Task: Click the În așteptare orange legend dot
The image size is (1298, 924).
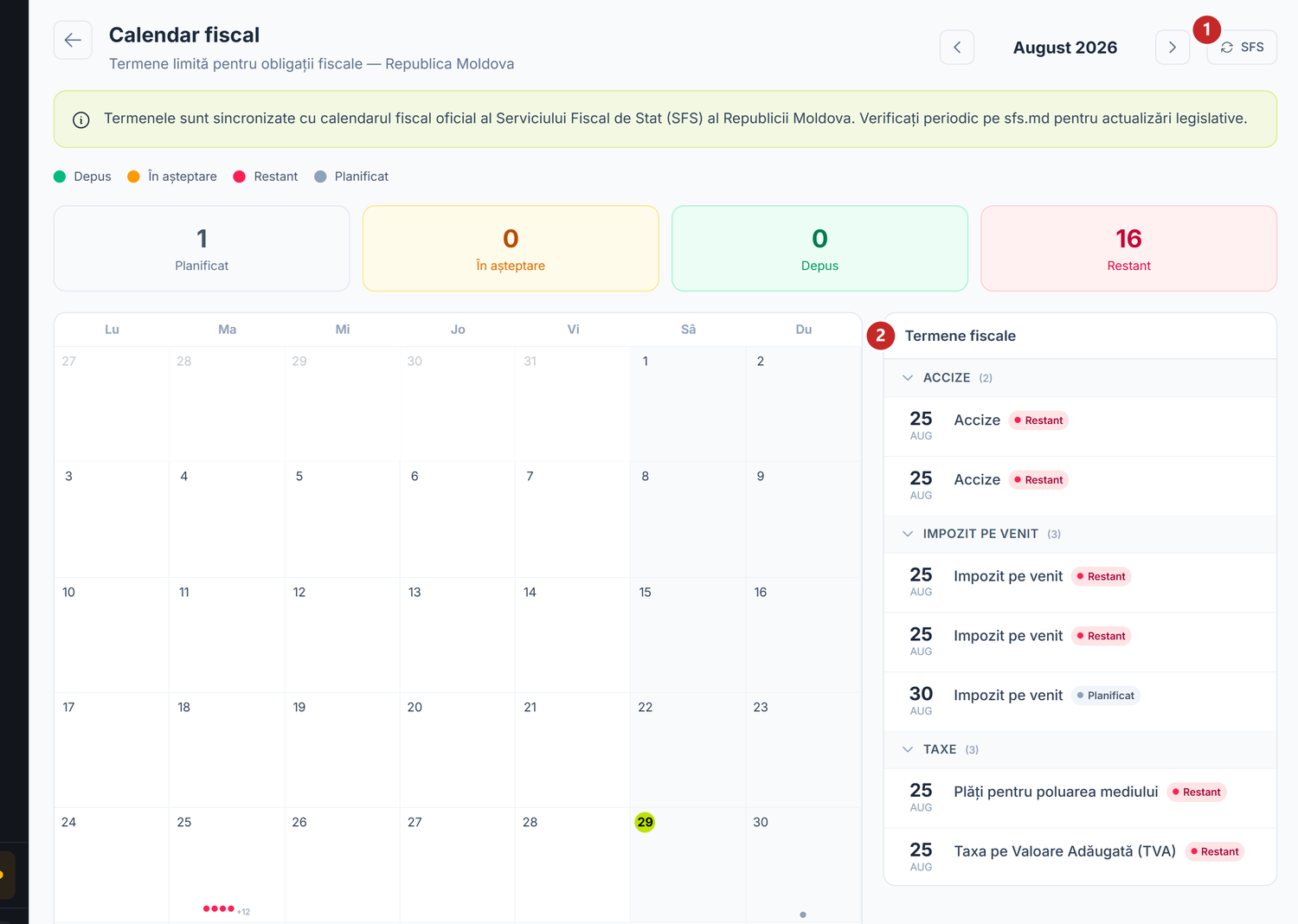Action: 133,176
